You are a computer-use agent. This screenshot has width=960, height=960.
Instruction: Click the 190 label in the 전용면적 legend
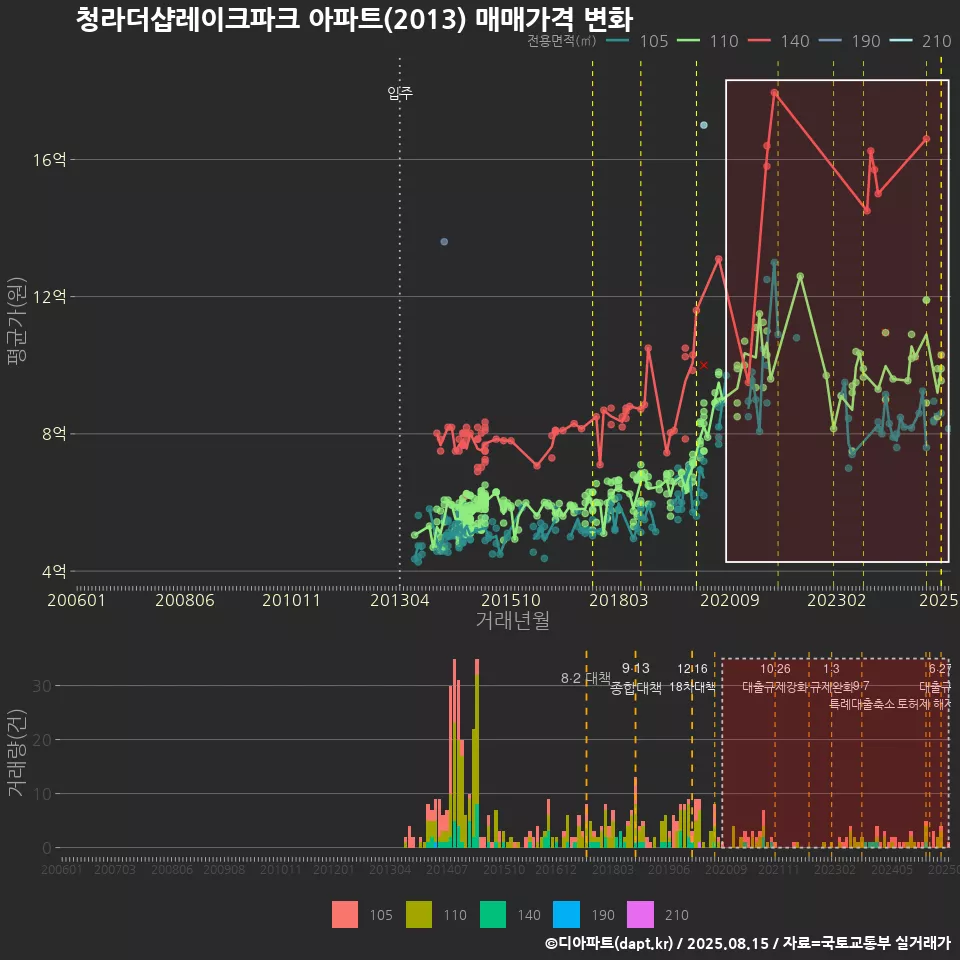click(866, 41)
